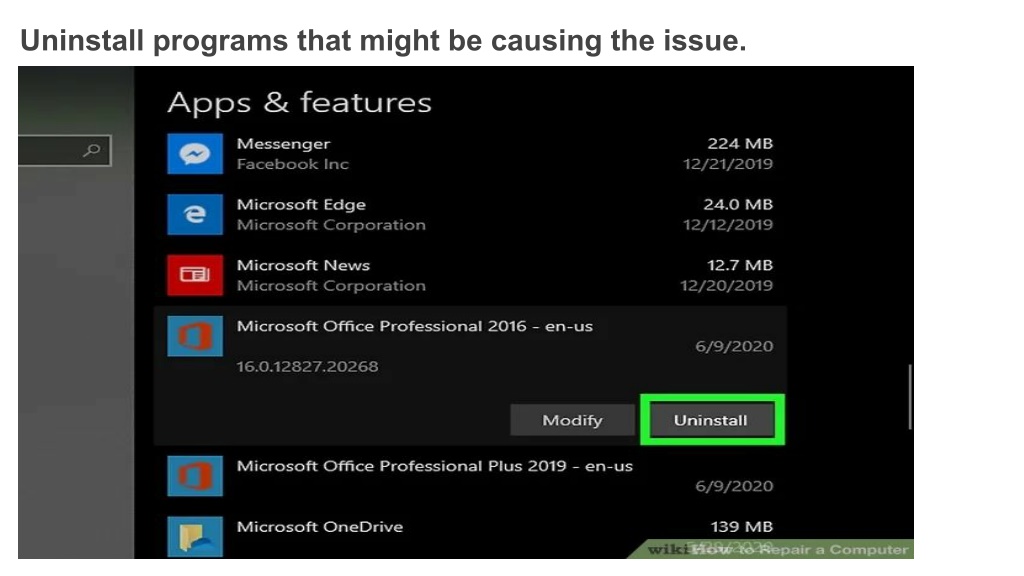This screenshot has height=576, width=1024.
Task: Select the Microsoft Edge list entry
Action: pos(470,214)
